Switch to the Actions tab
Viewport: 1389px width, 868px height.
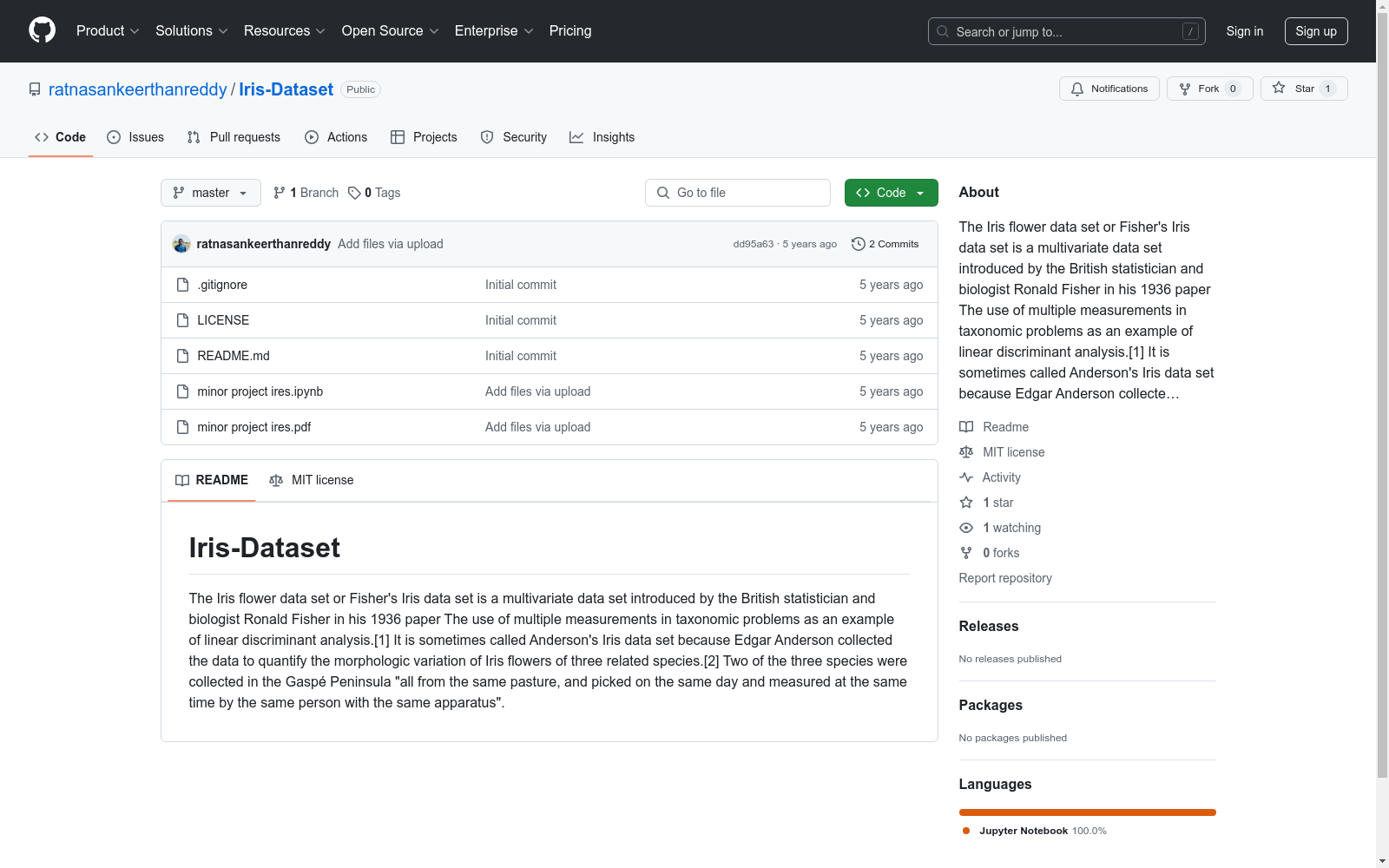pos(336,137)
